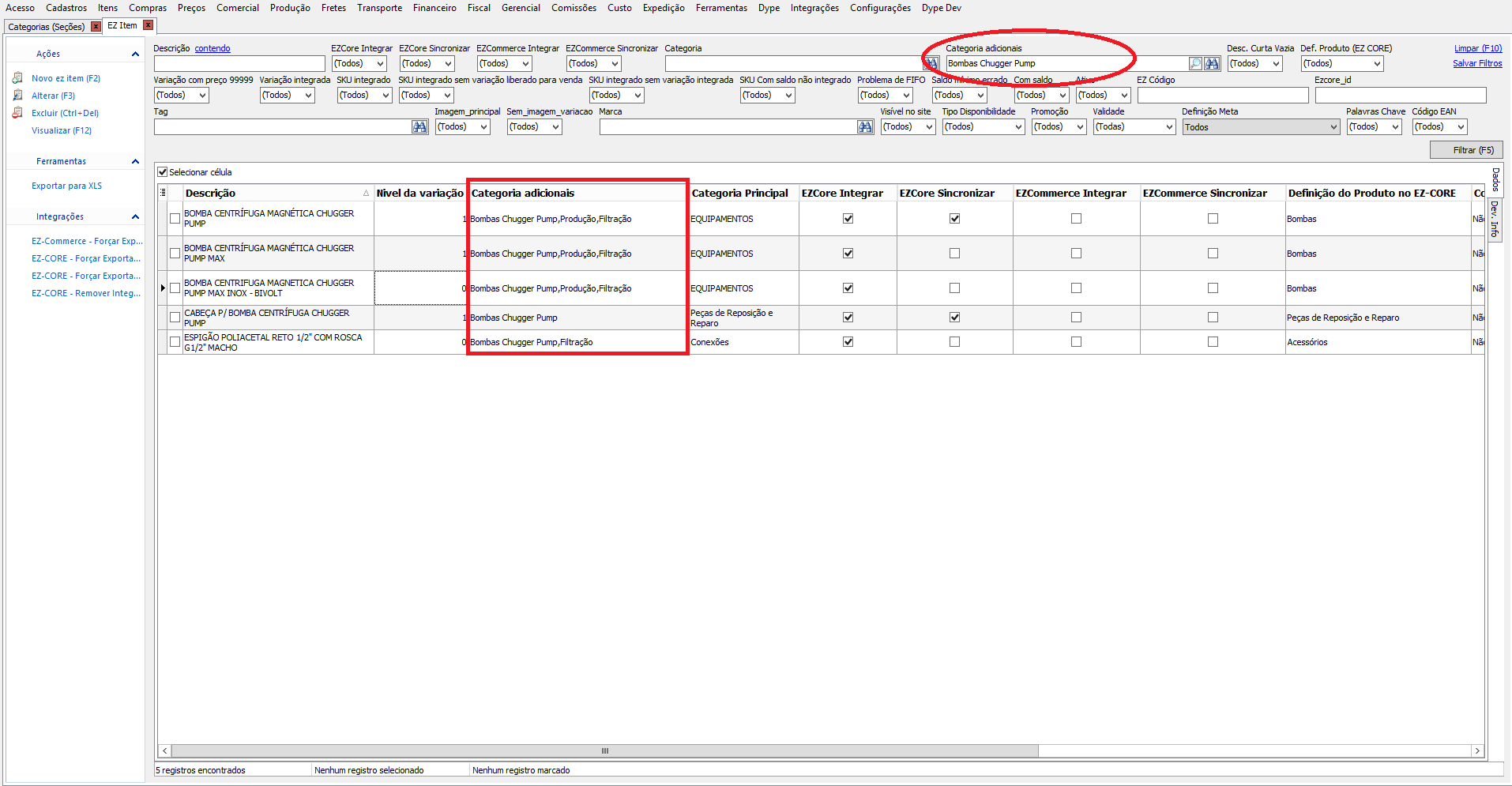
Task: Click Salvar Filtros link
Action: tap(1477, 63)
